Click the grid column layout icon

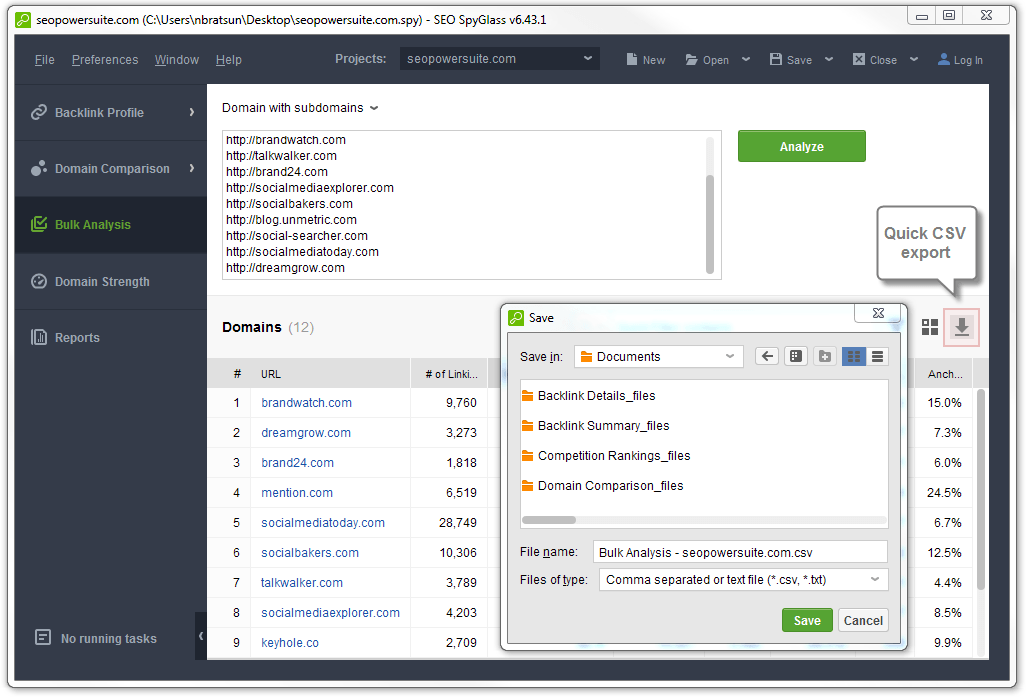pos(929,327)
